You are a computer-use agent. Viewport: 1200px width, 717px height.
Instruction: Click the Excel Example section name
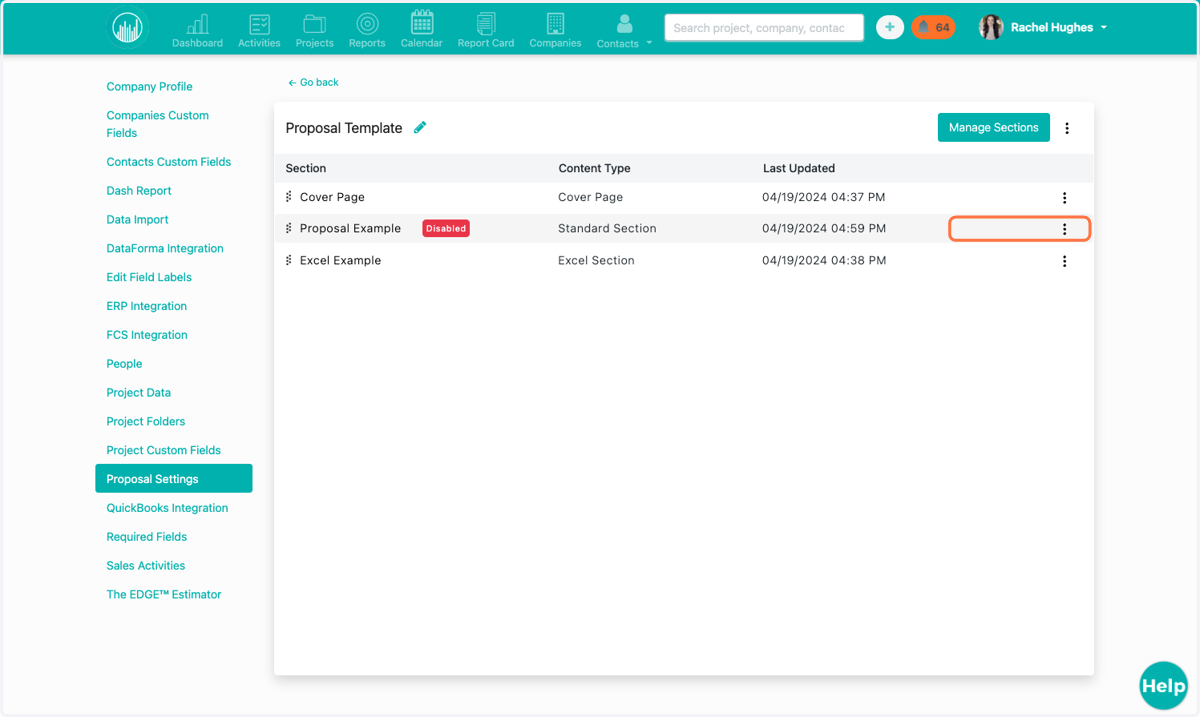point(341,260)
